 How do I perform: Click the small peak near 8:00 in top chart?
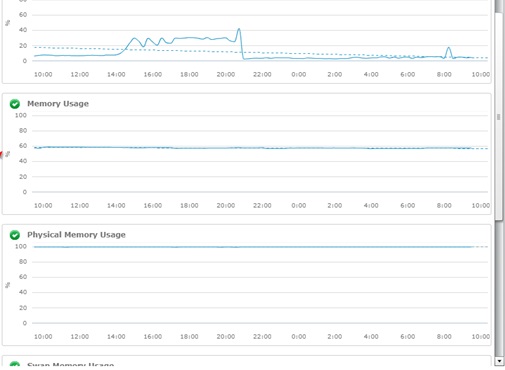coord(449,48)
